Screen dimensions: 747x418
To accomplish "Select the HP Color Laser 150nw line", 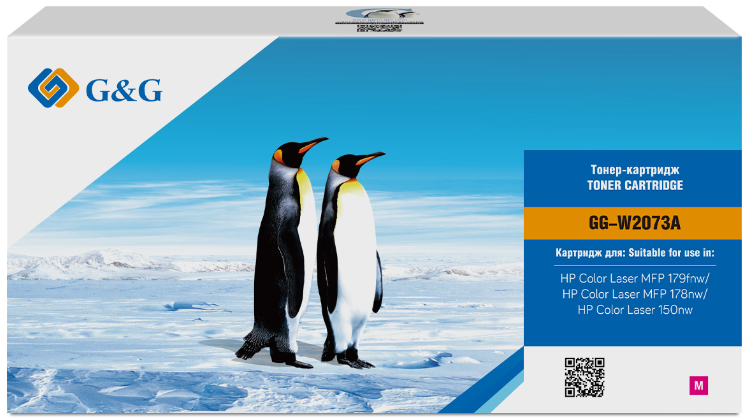I will 635,310.
